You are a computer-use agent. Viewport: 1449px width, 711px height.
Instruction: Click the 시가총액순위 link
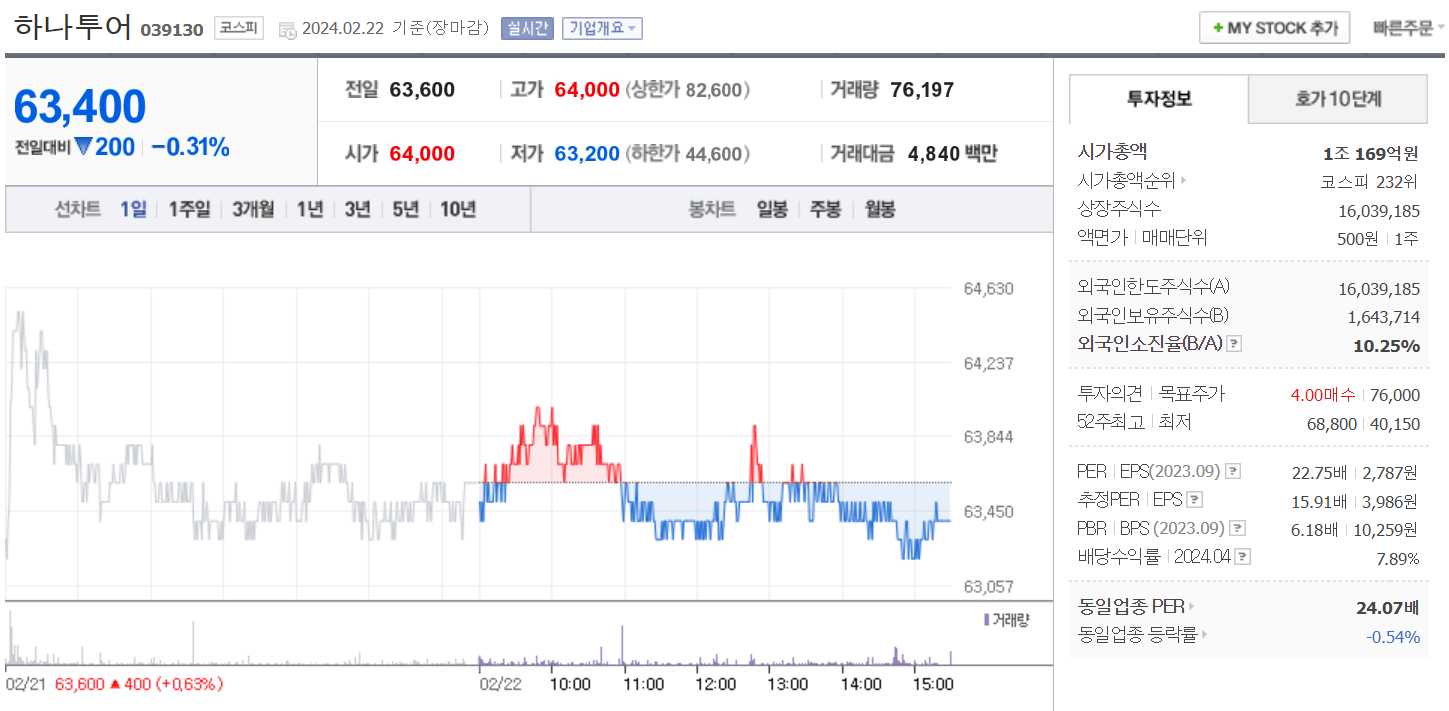pyautogui.click(x=1126, y=181)
